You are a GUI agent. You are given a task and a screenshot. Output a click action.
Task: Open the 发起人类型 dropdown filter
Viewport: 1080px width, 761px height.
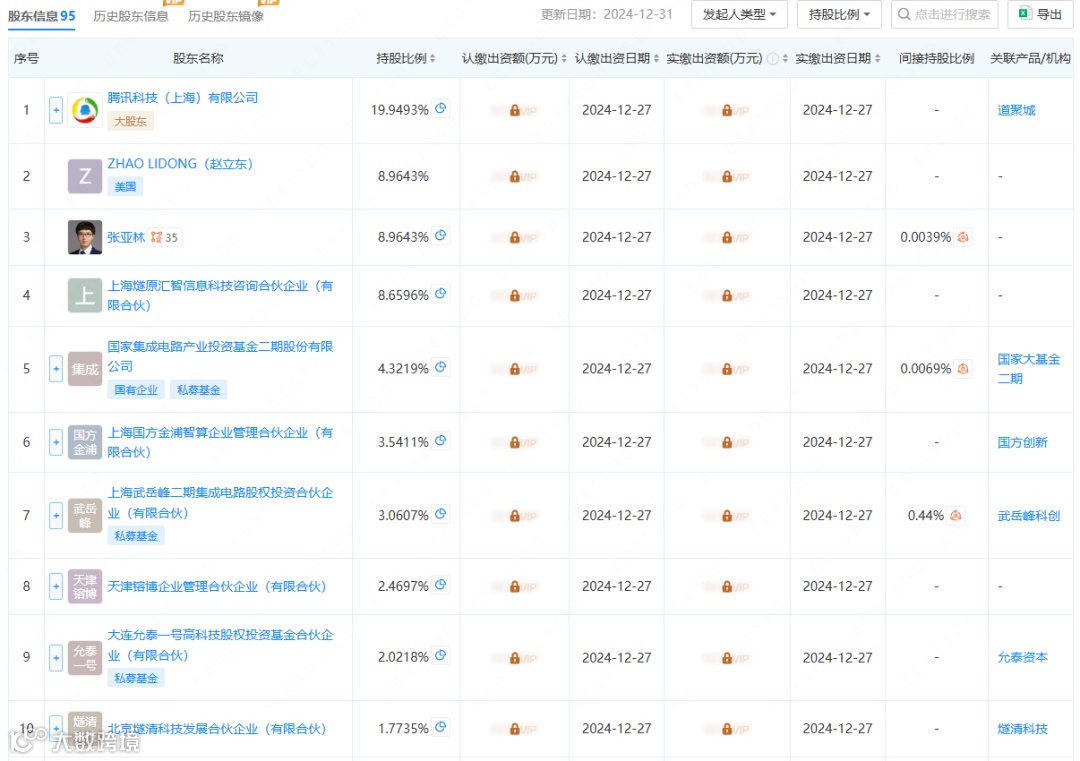(739, 14)
